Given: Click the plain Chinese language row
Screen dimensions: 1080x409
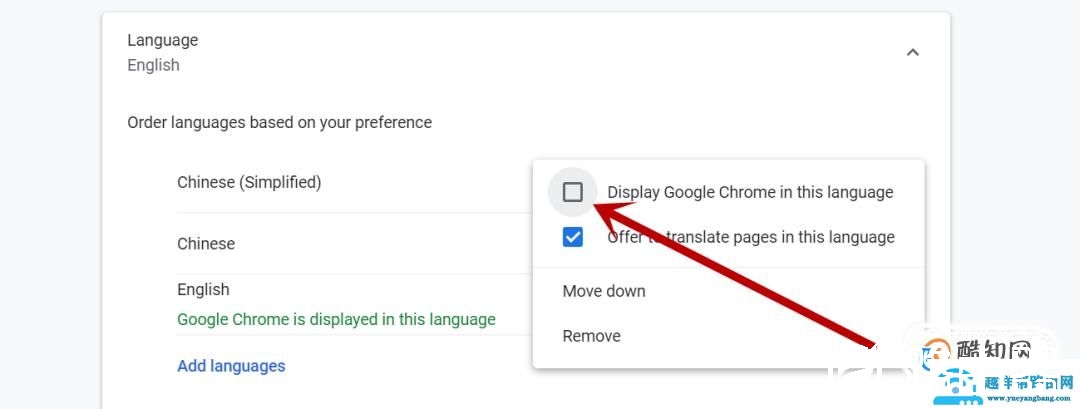Looking at the screenshot, I should 206,244.
